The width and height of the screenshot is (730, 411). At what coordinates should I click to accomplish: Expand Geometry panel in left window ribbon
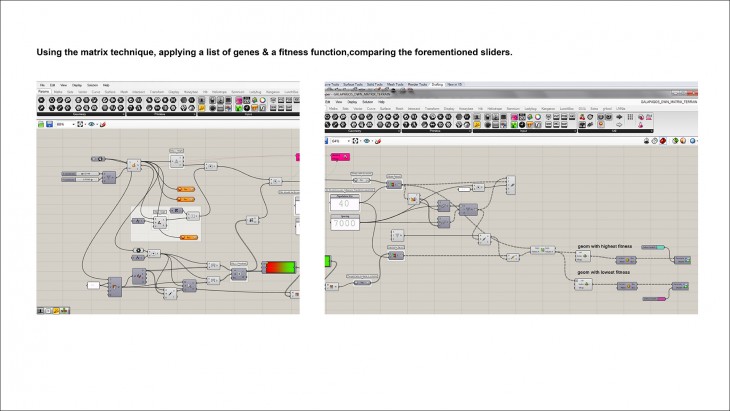81,114
